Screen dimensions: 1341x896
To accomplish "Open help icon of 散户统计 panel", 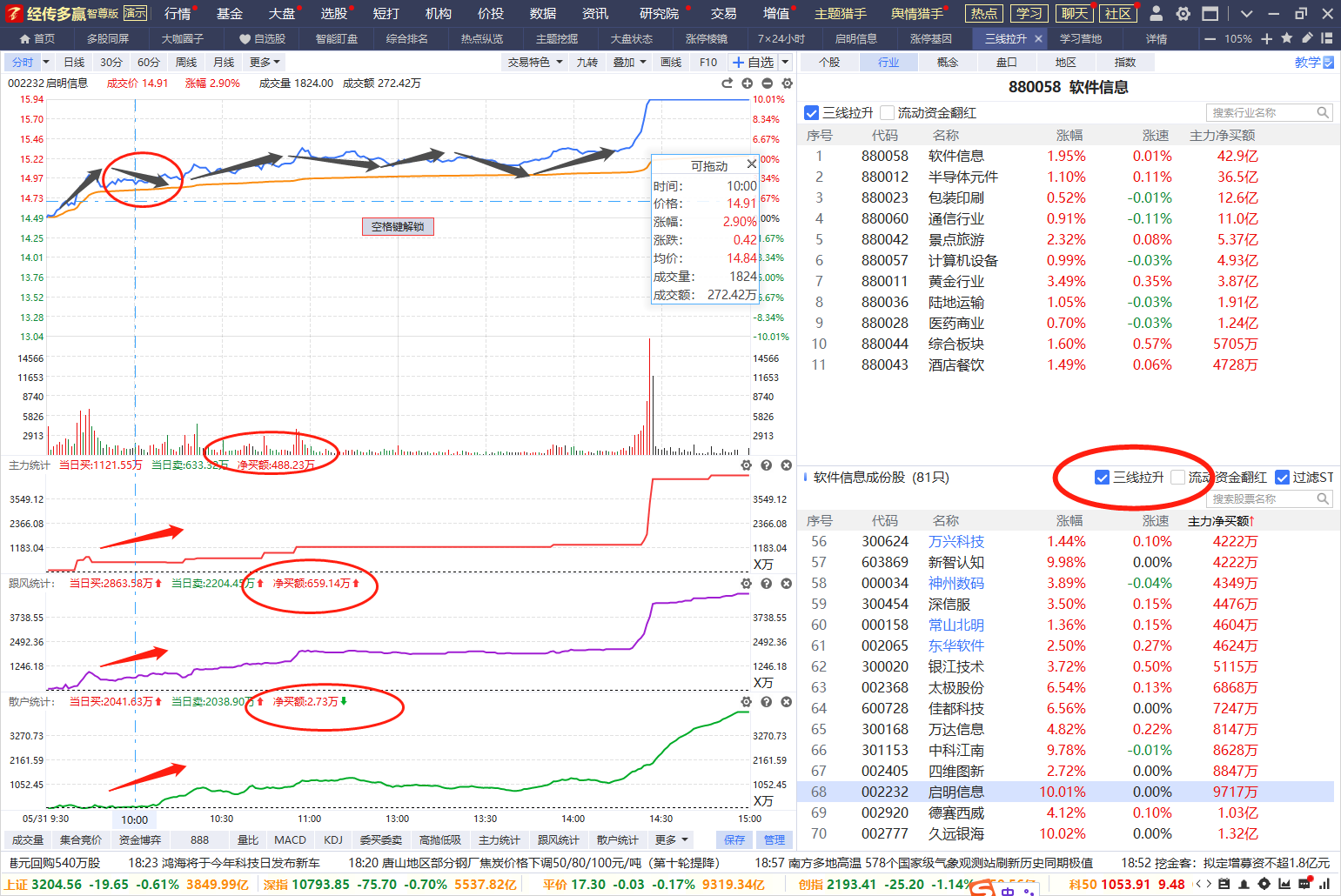I will point(766,701).
